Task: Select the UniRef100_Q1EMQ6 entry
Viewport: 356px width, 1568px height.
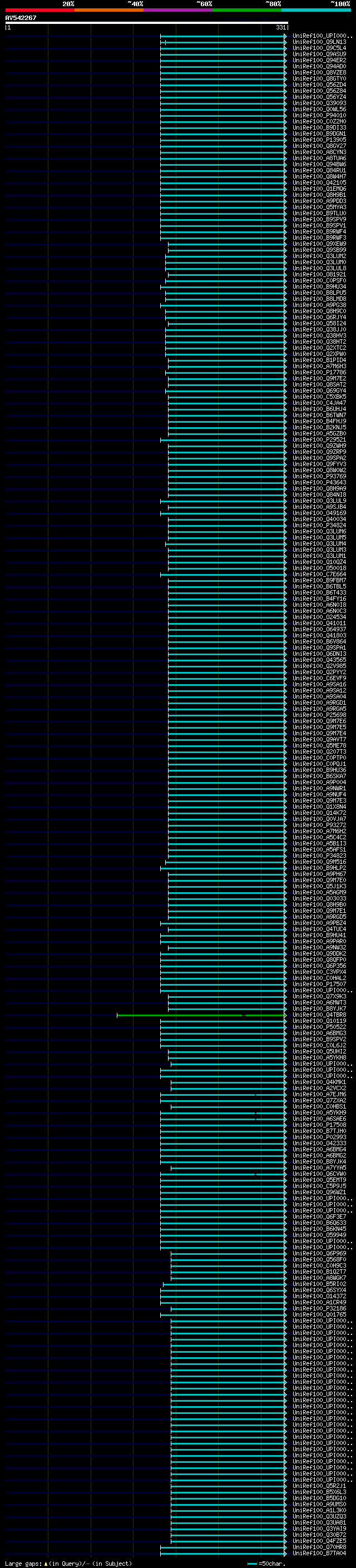Action: pos(319,189)
